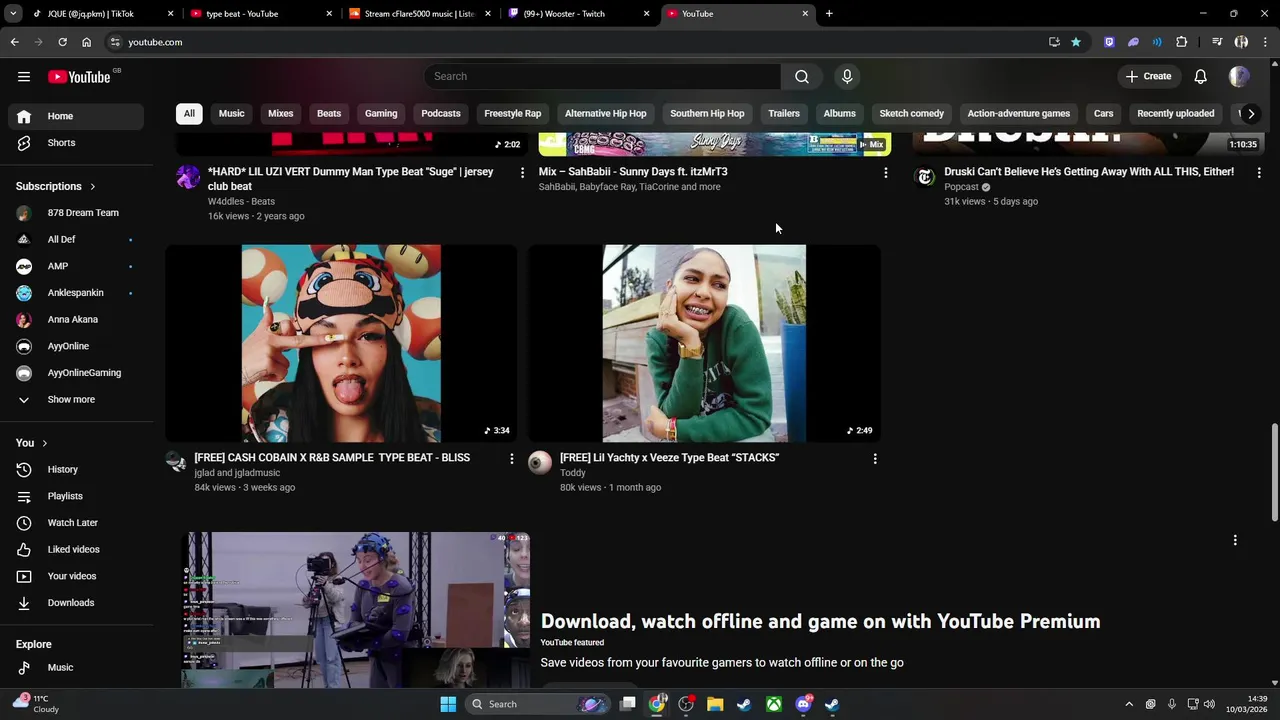Open AMP subscription channel
Viewport: 1280px width, 720px height.
(76, 266)
